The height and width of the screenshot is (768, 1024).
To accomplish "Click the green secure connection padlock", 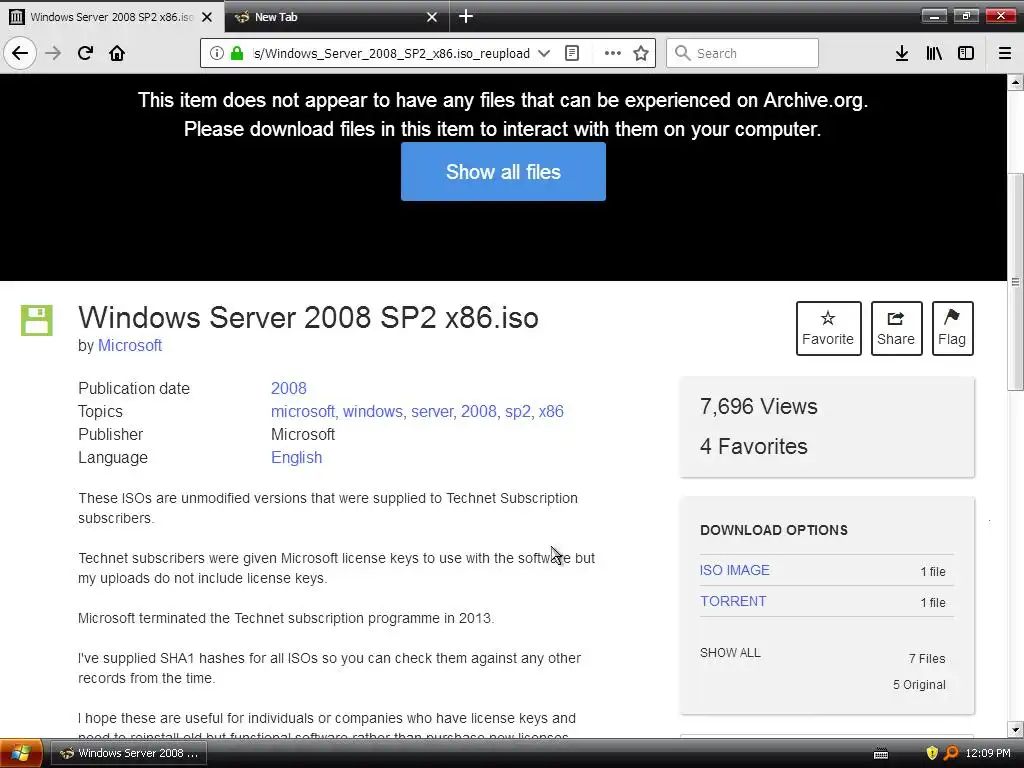I will coord(237,53).
